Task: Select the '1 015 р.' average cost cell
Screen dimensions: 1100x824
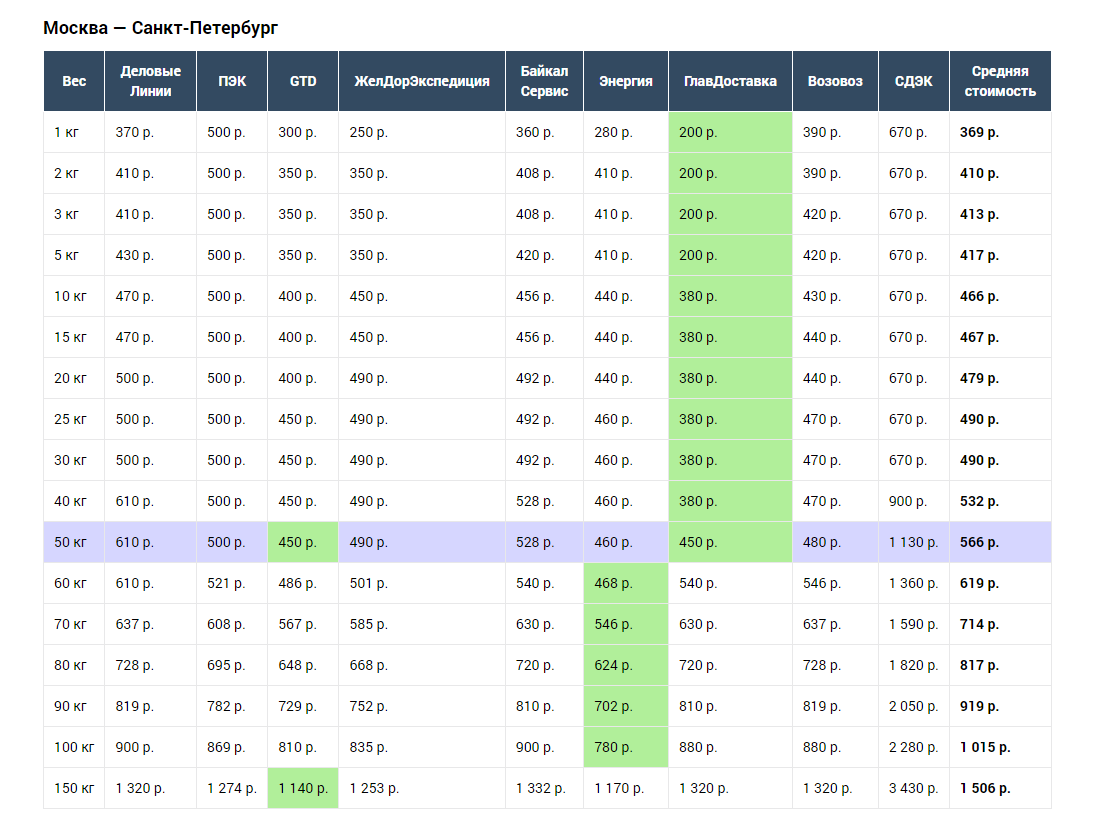Action: (x=1000, y=748)
